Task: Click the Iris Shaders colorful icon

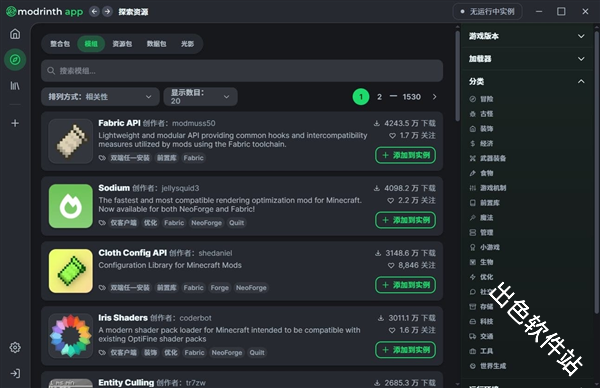Action: pyautogui.click(x=71, y=336)
